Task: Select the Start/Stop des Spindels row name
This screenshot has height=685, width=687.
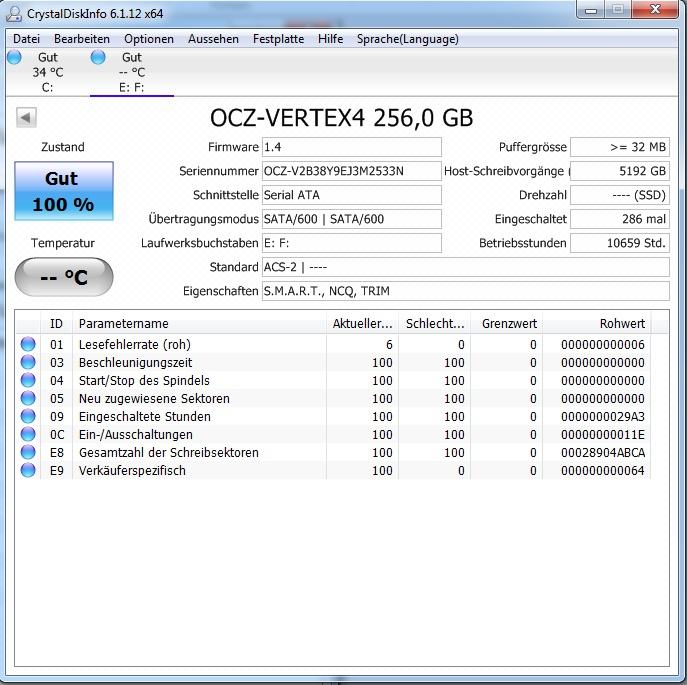Action: click(x=144, y=380)
